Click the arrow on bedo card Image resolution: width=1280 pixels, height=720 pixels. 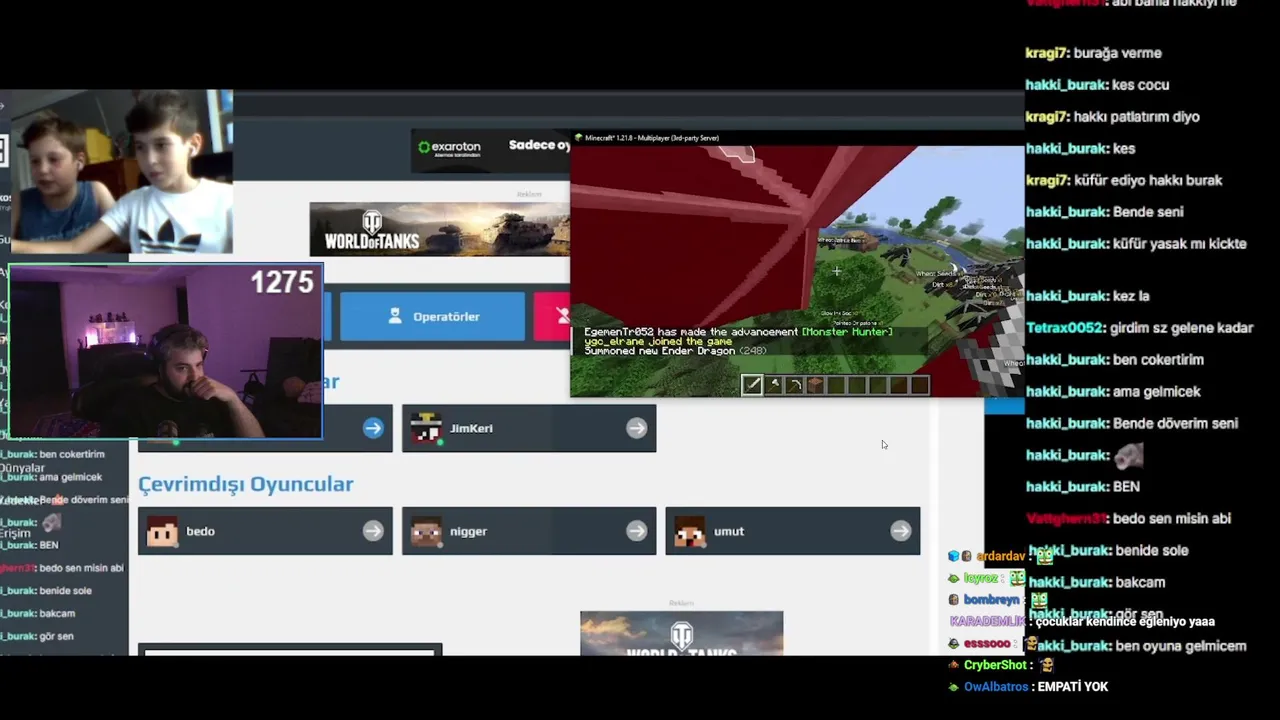[x=372, y=531]
